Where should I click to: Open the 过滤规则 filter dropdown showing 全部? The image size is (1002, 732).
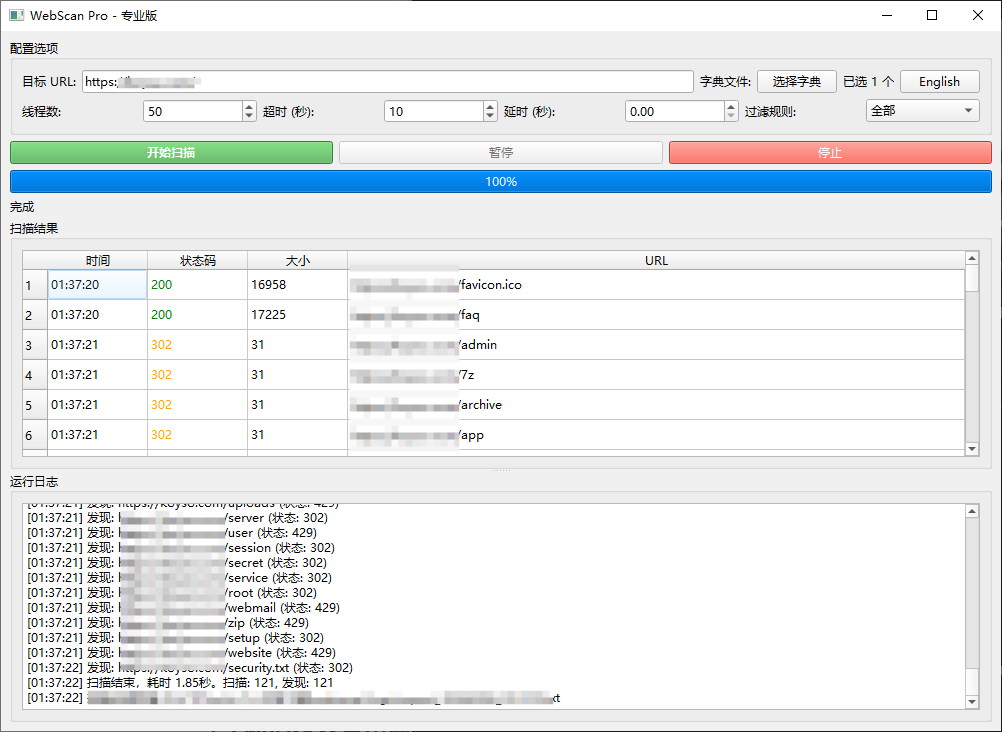pos(923,111)
